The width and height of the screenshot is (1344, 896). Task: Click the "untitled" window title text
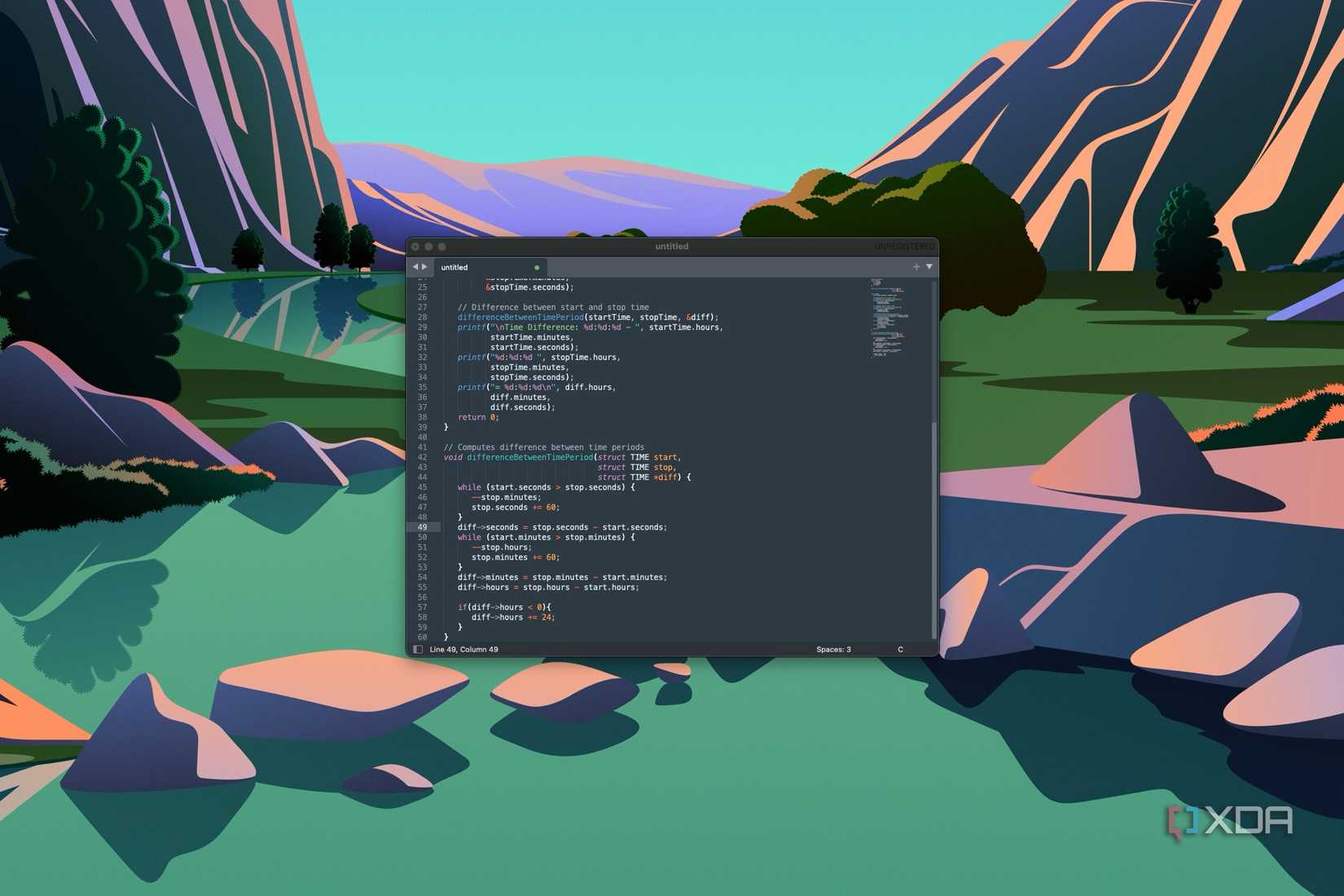(672, 246)
